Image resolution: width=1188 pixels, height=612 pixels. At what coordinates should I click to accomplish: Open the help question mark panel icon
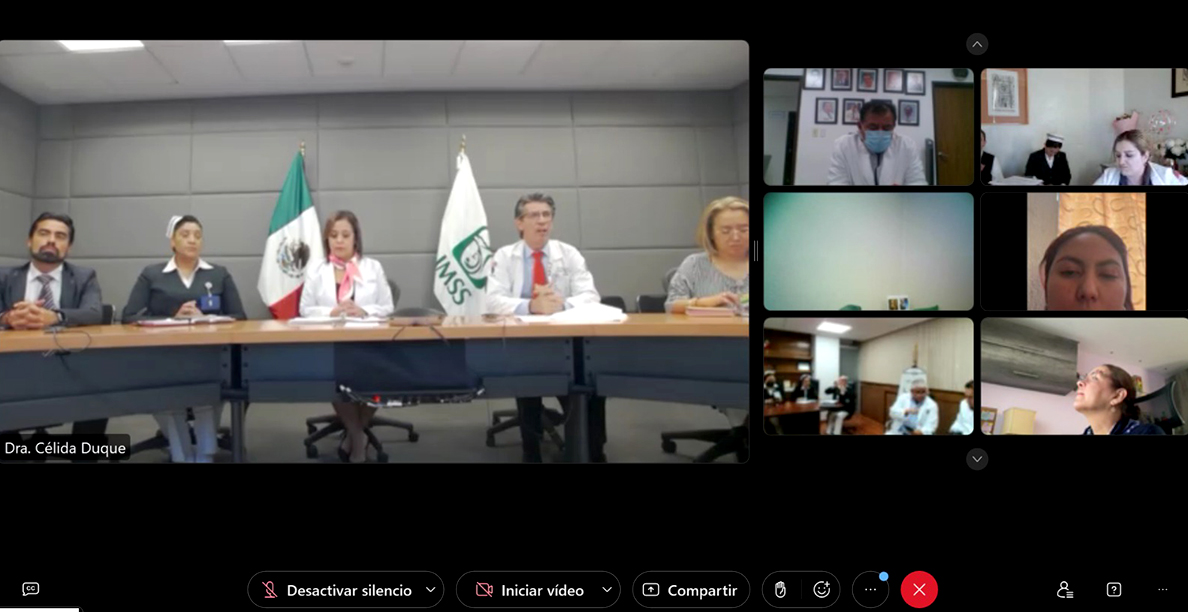pos(1114,590)
